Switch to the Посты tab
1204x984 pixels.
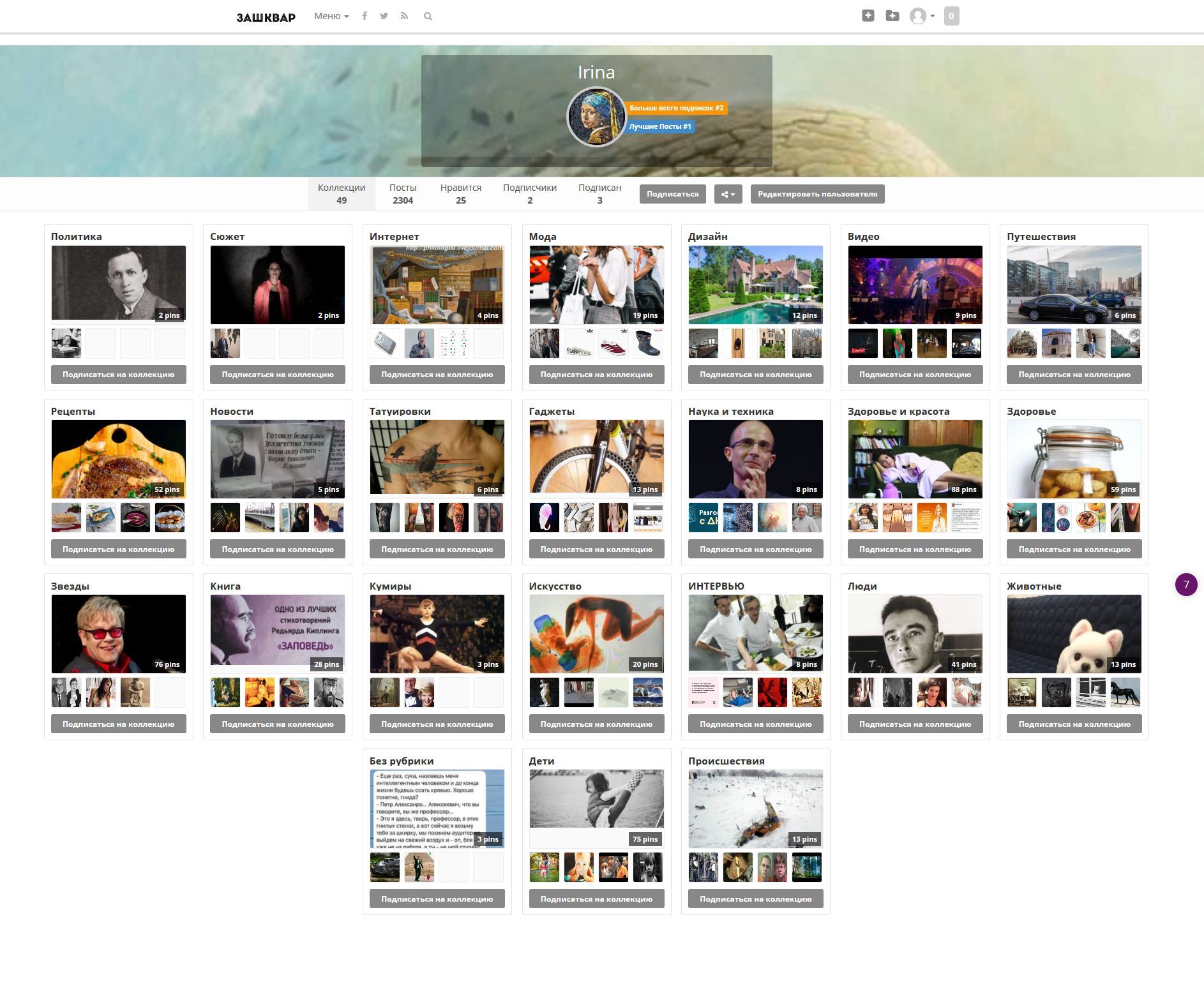403,193
